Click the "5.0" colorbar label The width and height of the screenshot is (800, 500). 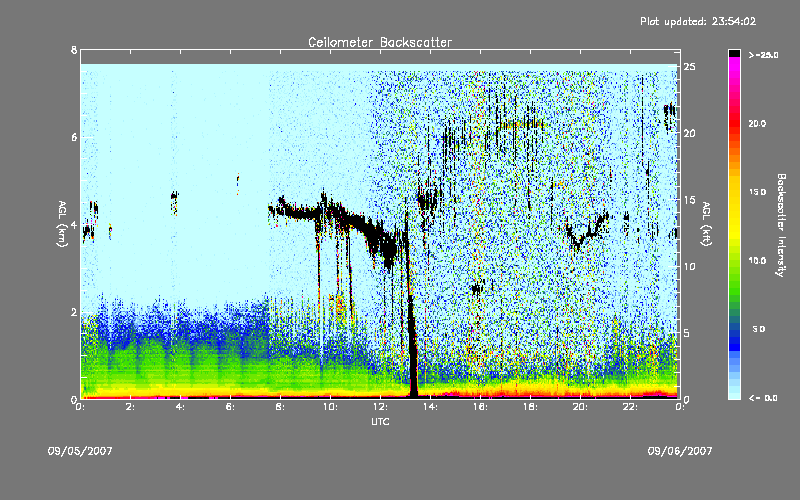tap(759, 329)
